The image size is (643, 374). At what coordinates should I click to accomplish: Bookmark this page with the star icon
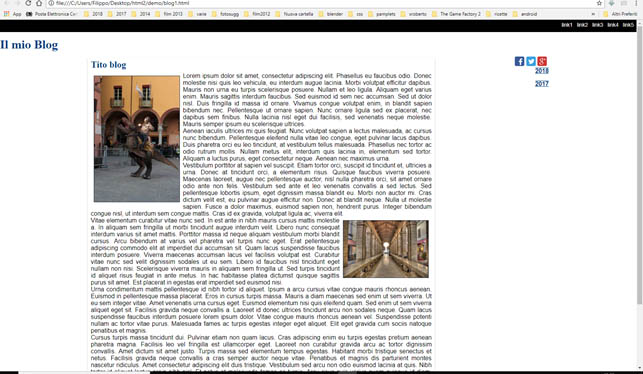(x=599, y=3)
